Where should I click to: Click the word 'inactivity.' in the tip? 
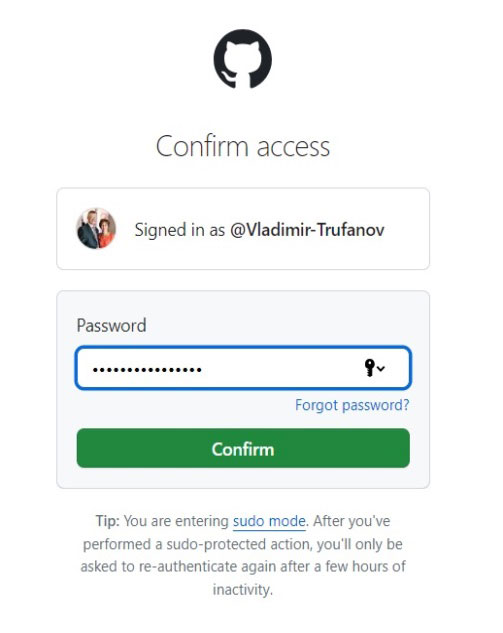pyautogui.click(x=243, y=589)
